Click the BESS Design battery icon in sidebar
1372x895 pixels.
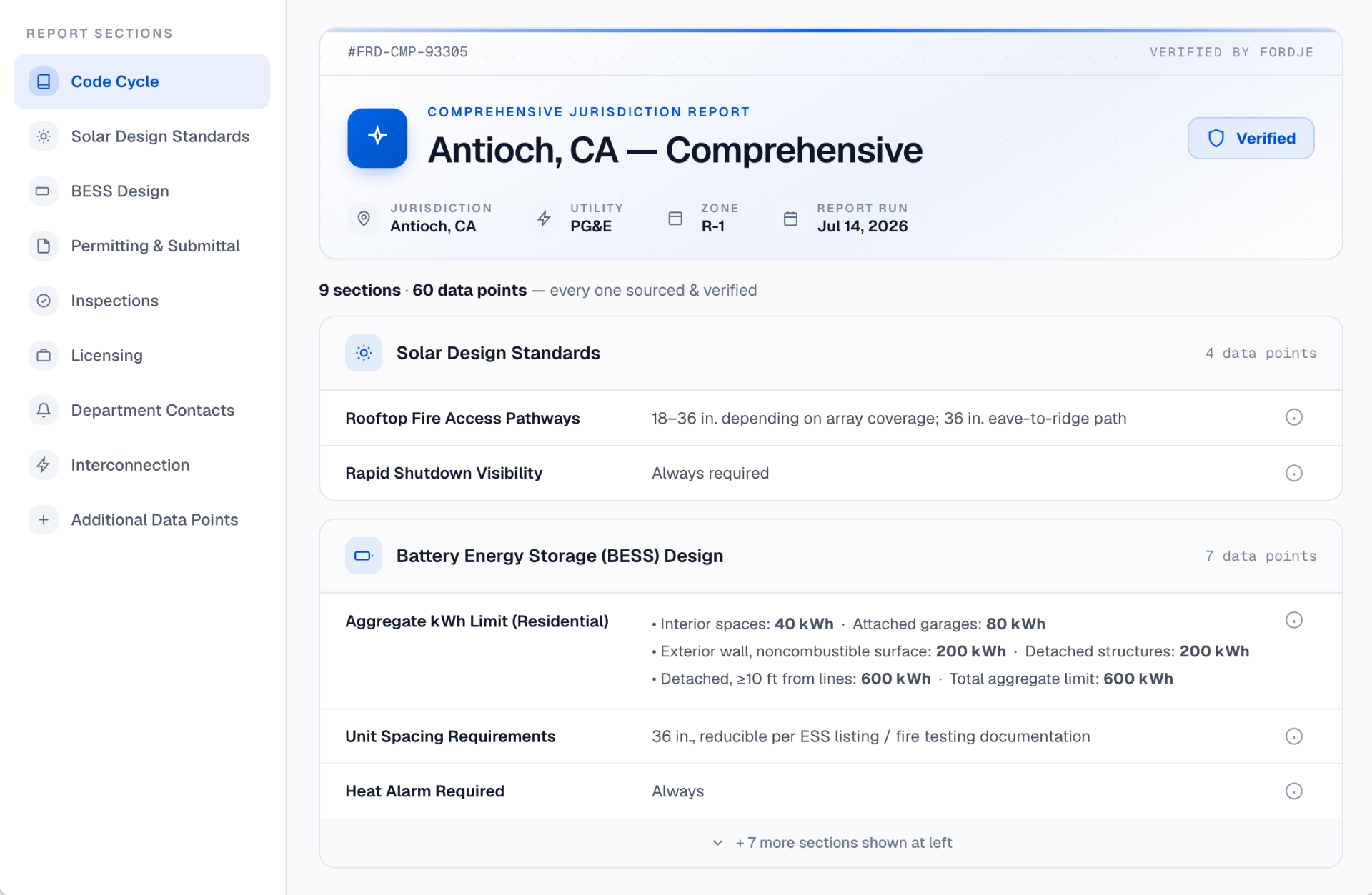[x=44, y=191]
